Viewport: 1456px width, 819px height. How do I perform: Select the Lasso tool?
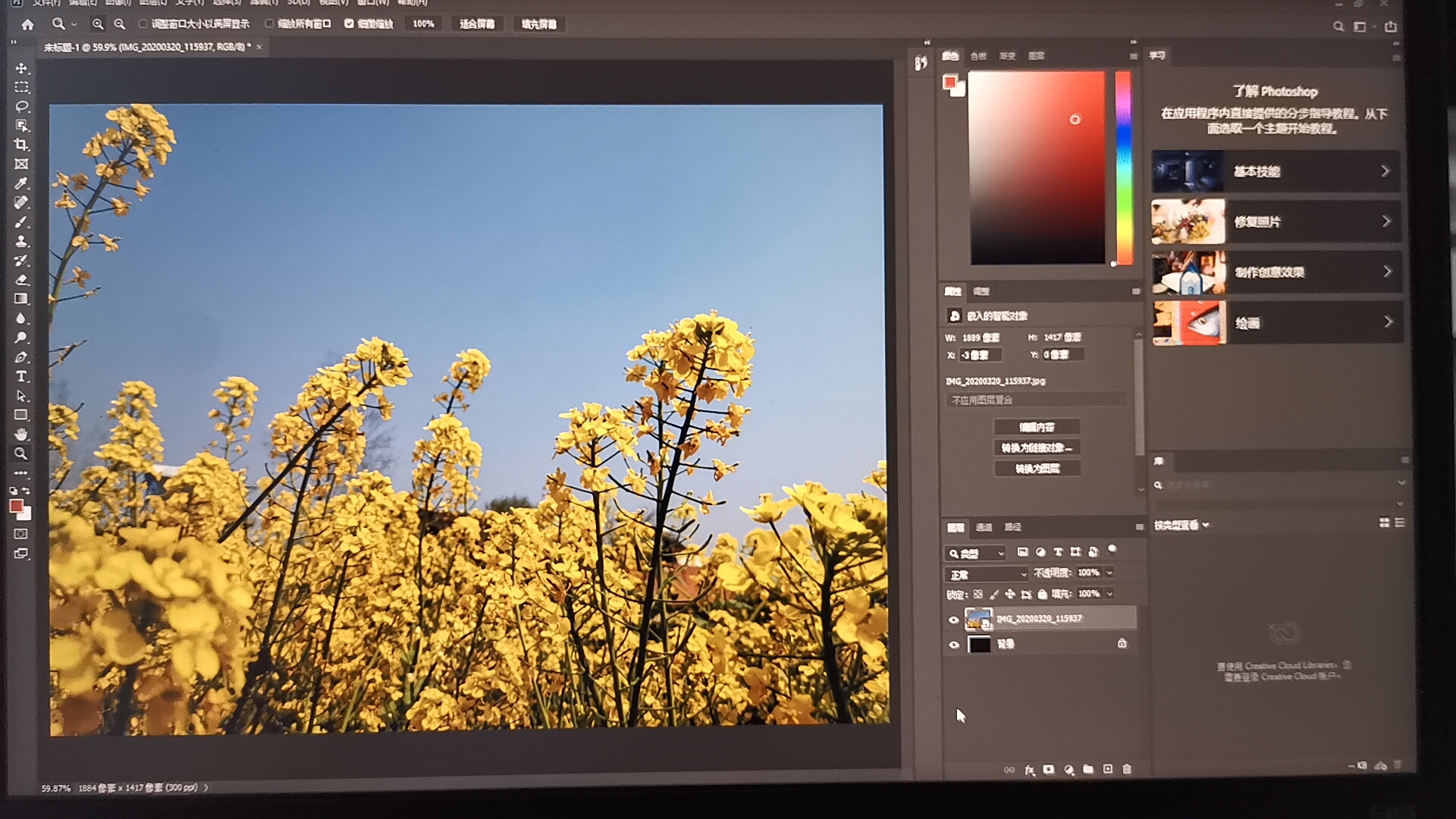click(x=21, y=106)
